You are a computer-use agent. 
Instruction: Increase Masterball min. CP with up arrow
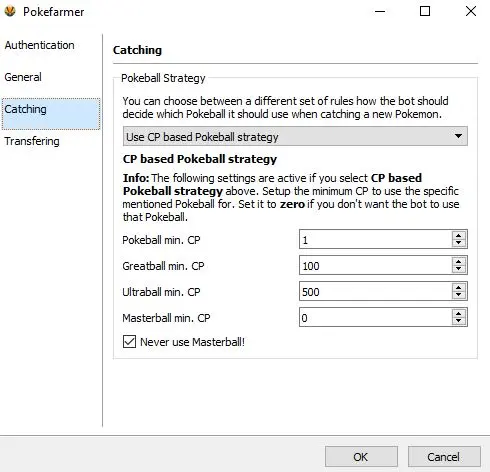click(x=459, y=313)
